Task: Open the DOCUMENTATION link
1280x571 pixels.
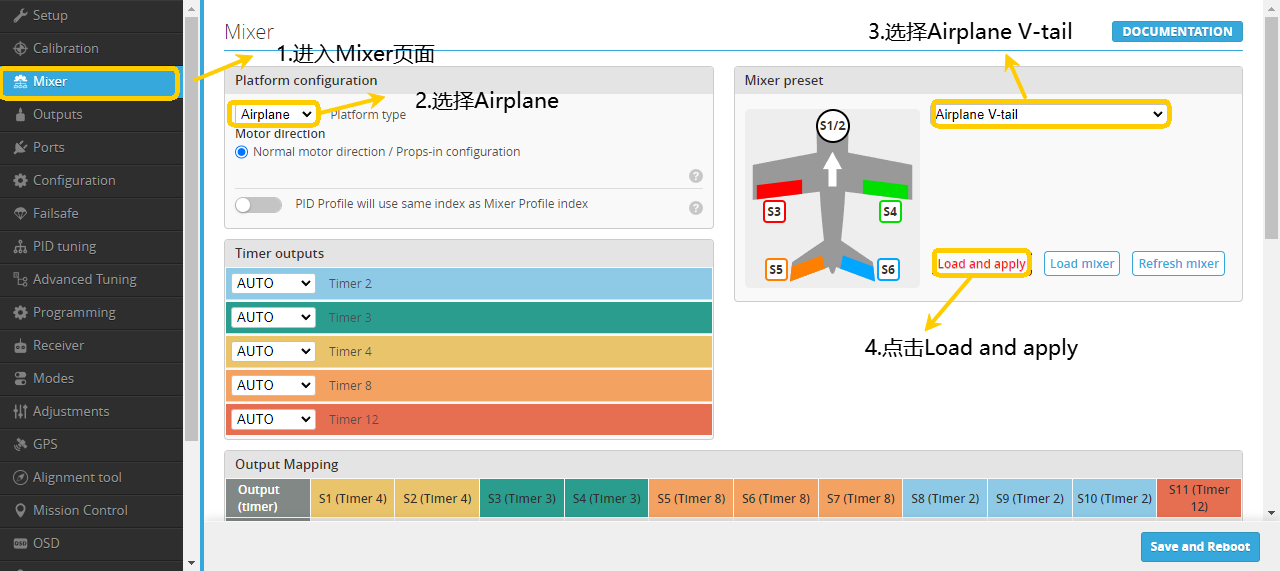Action: (x=1177, y=32)
